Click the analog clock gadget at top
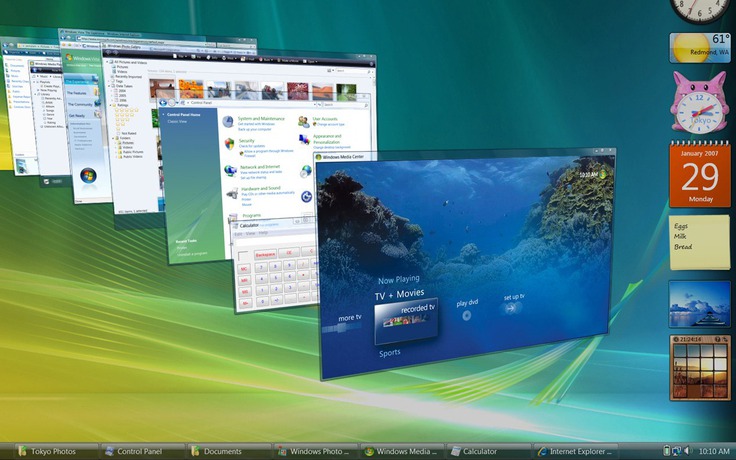Screen dimensions: 736x460 pyautogui.click(x=700, y=9)
